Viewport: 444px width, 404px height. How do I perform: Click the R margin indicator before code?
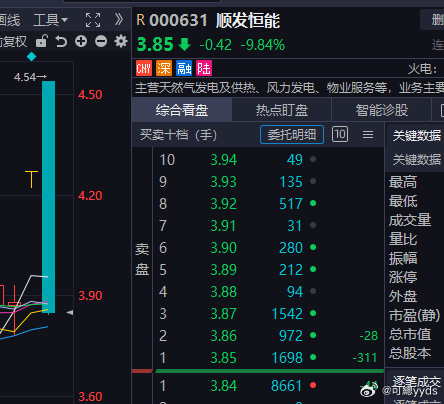141,20
